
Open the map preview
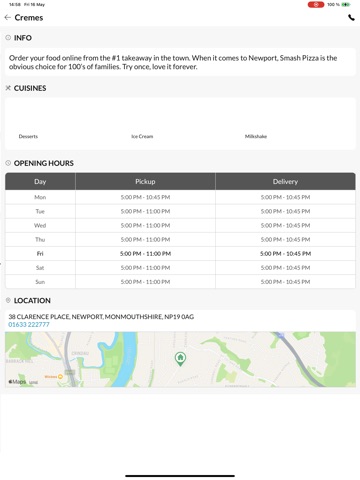pyautogui.click(x=180, y=359)
